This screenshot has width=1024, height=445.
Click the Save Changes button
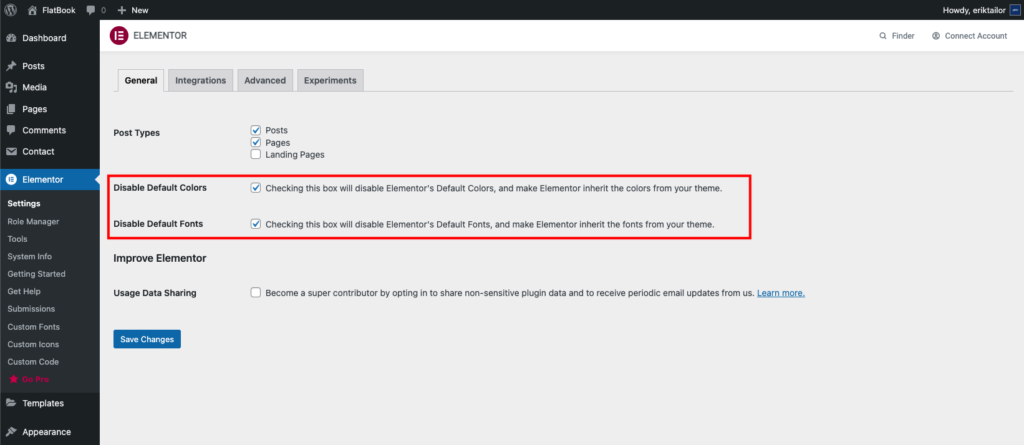147,339
